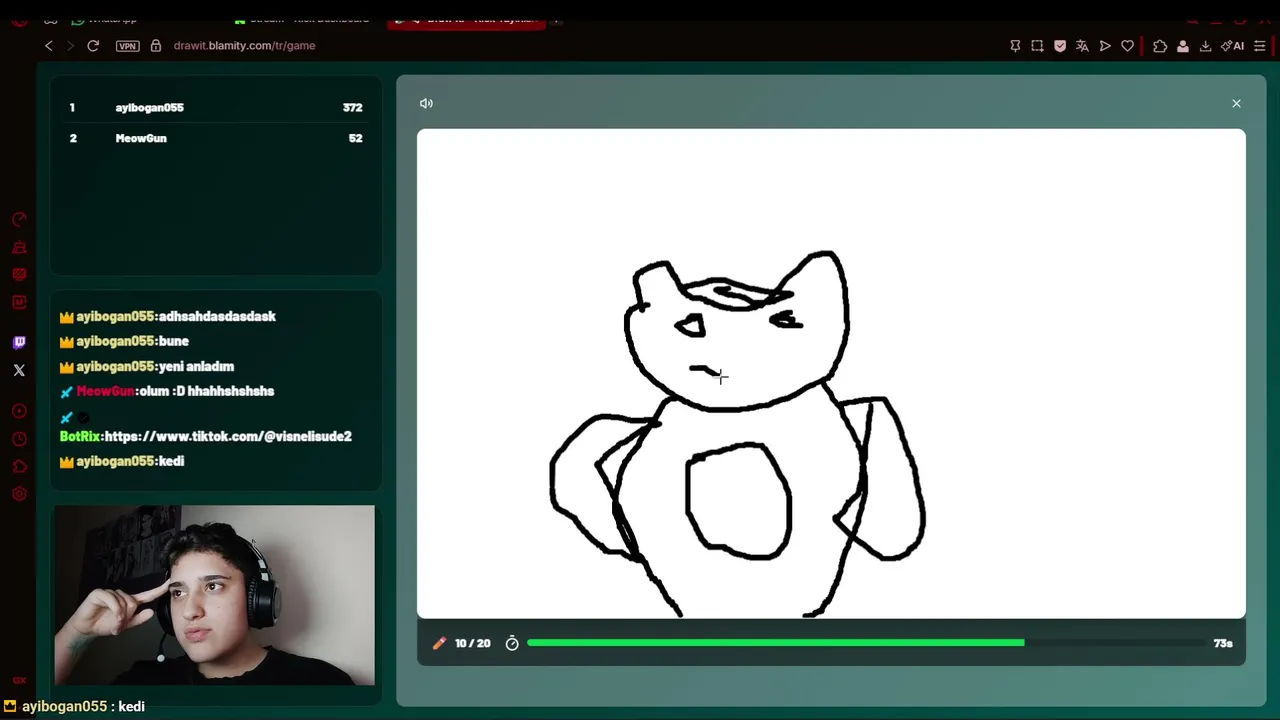1280x720 pixels.
Task: Go back one page in the browser
Action: [48, 46]
